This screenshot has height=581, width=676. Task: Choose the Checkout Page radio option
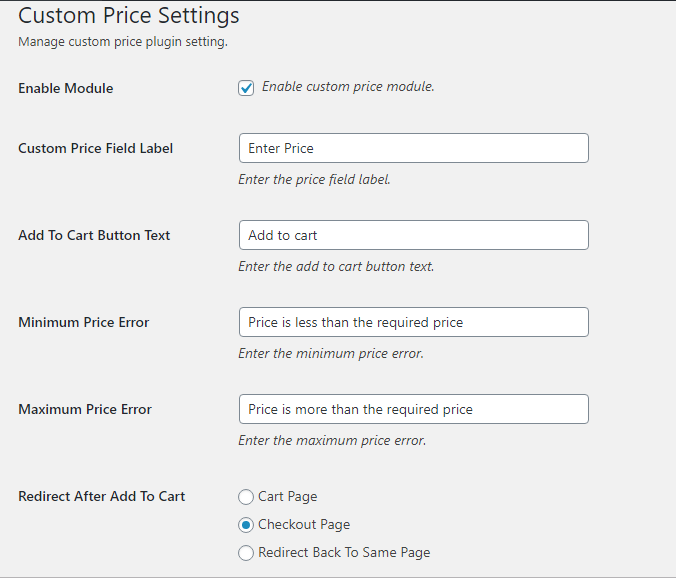[246, 524]
